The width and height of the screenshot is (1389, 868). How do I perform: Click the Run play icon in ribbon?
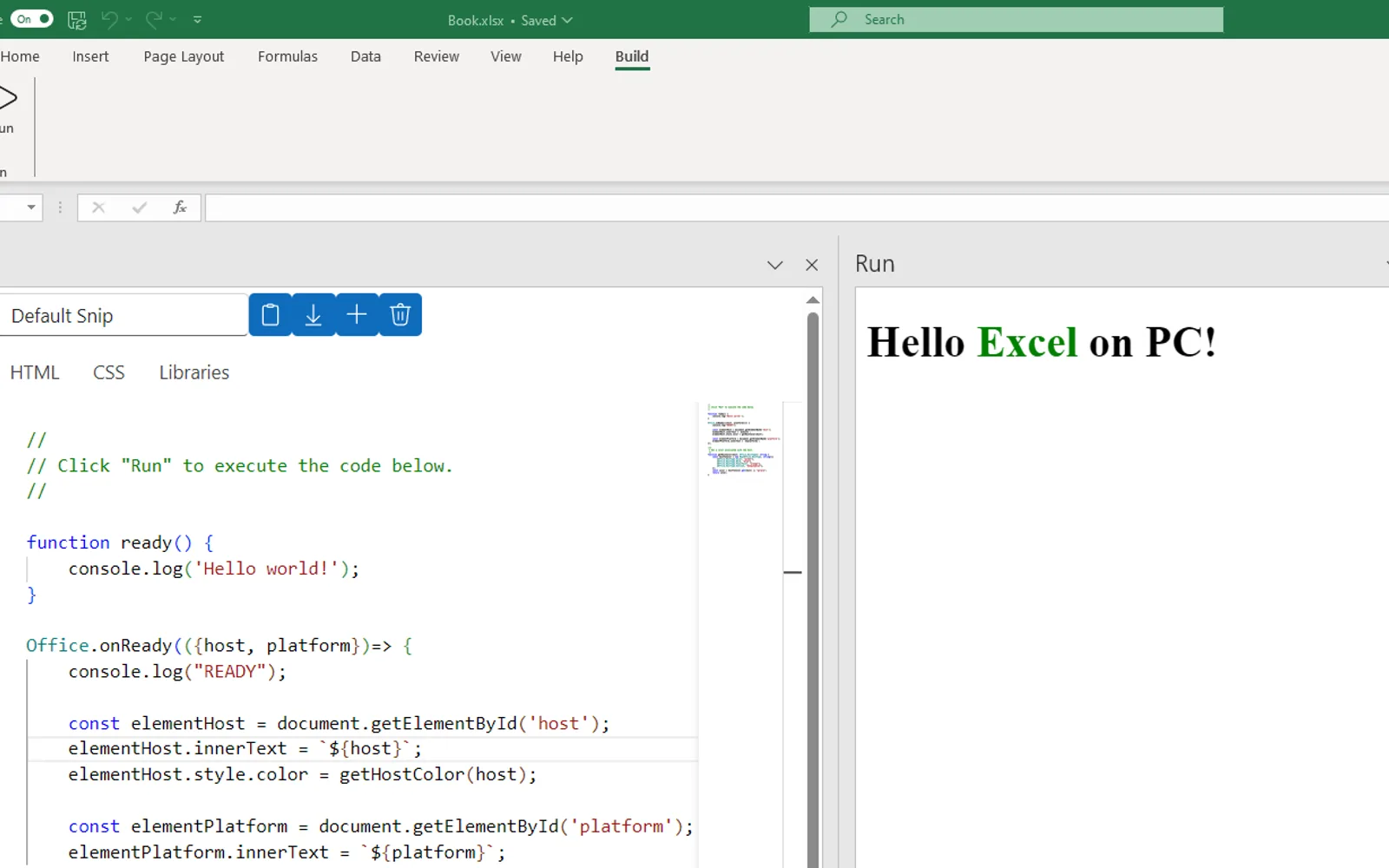[x=8, y=98]
